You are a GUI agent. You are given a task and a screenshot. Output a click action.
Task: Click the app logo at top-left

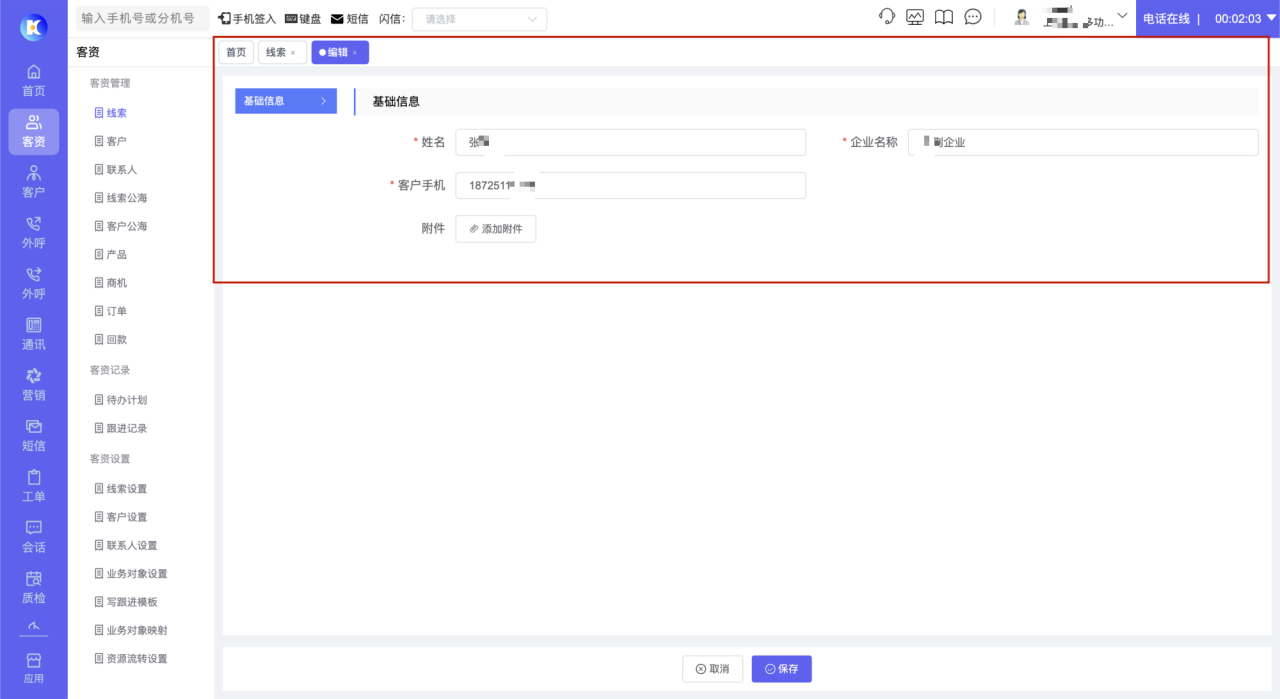pyautogui.click(x=33, y=27)
